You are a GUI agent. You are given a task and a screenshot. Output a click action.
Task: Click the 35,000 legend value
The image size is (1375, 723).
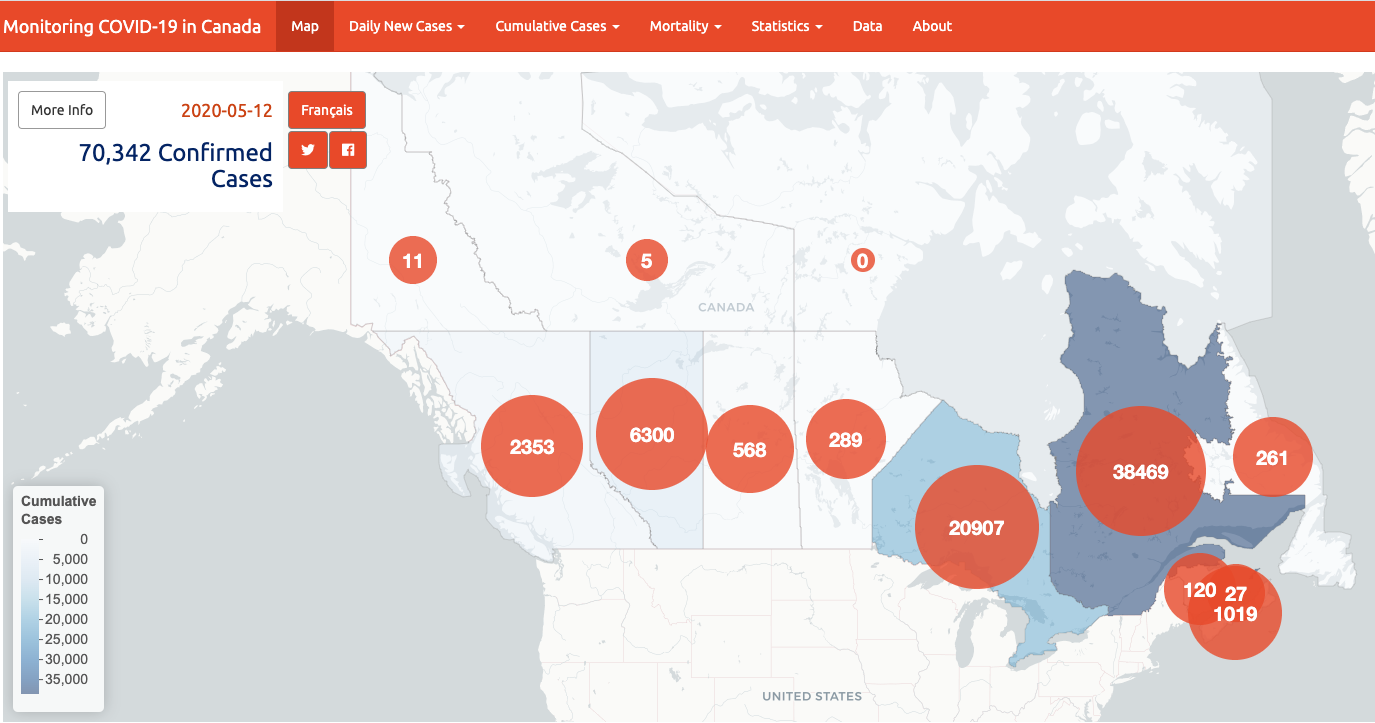[67, 679]
